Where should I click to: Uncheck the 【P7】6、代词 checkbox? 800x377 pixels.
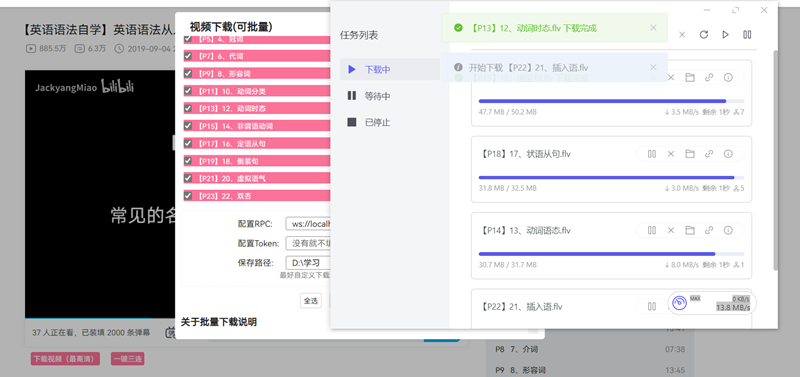pos(188,56)
